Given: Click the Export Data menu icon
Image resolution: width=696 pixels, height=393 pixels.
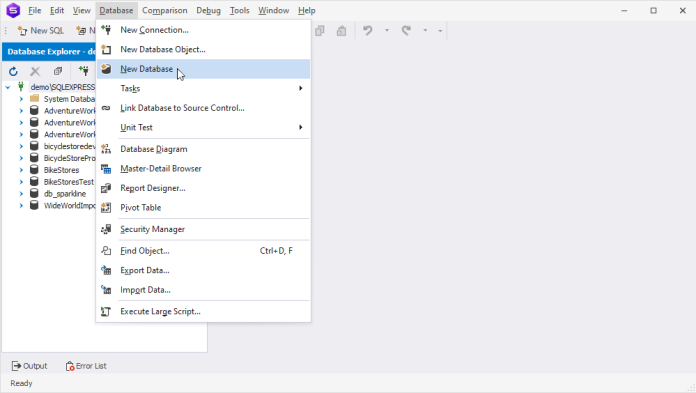Looking at the screenshot, I should (106, 270).
